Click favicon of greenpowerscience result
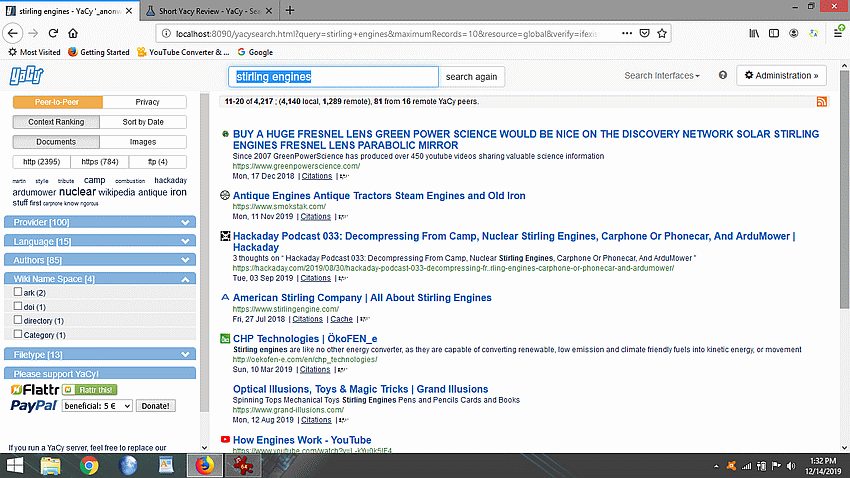The height and width of the screenshot is (478, 850). (225, 134)
